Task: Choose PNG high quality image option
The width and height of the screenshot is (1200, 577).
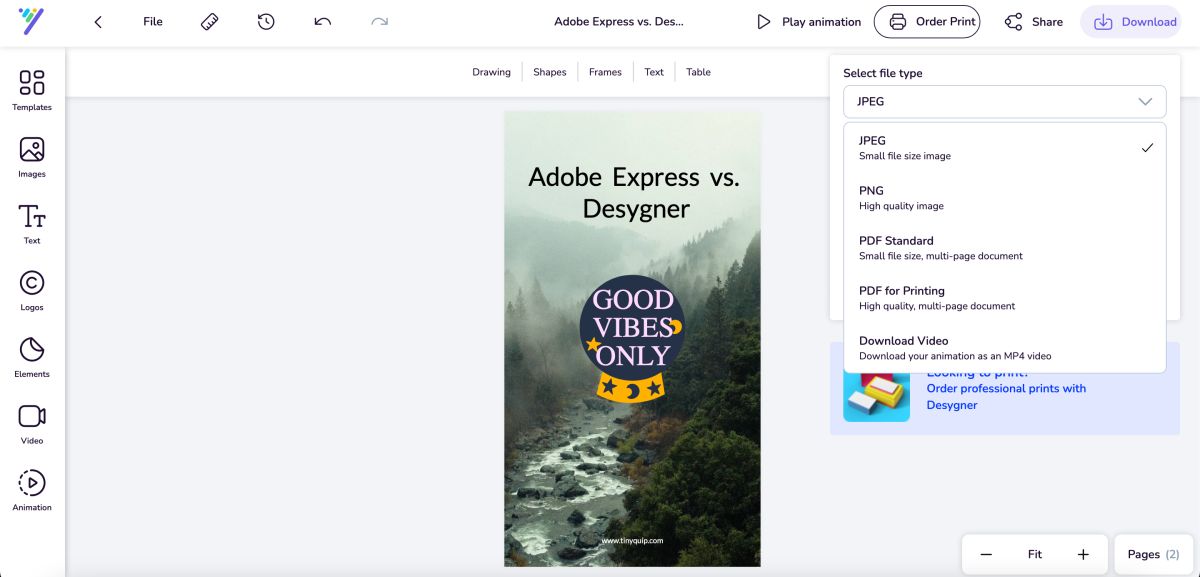Action: (1004, 198)
